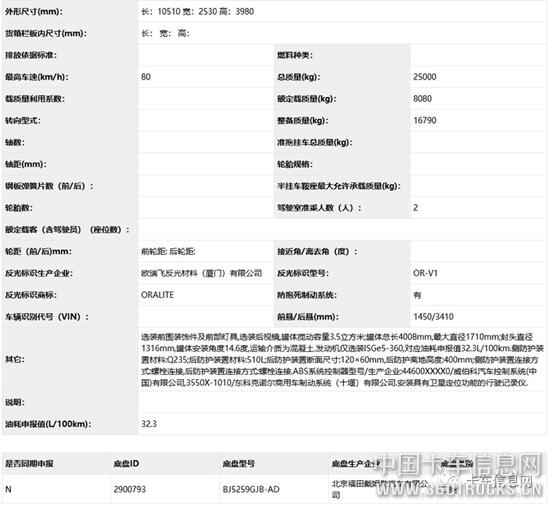Click the 驾驶室准乘人数(人) label
550x505 pixels.
[319, 208]
